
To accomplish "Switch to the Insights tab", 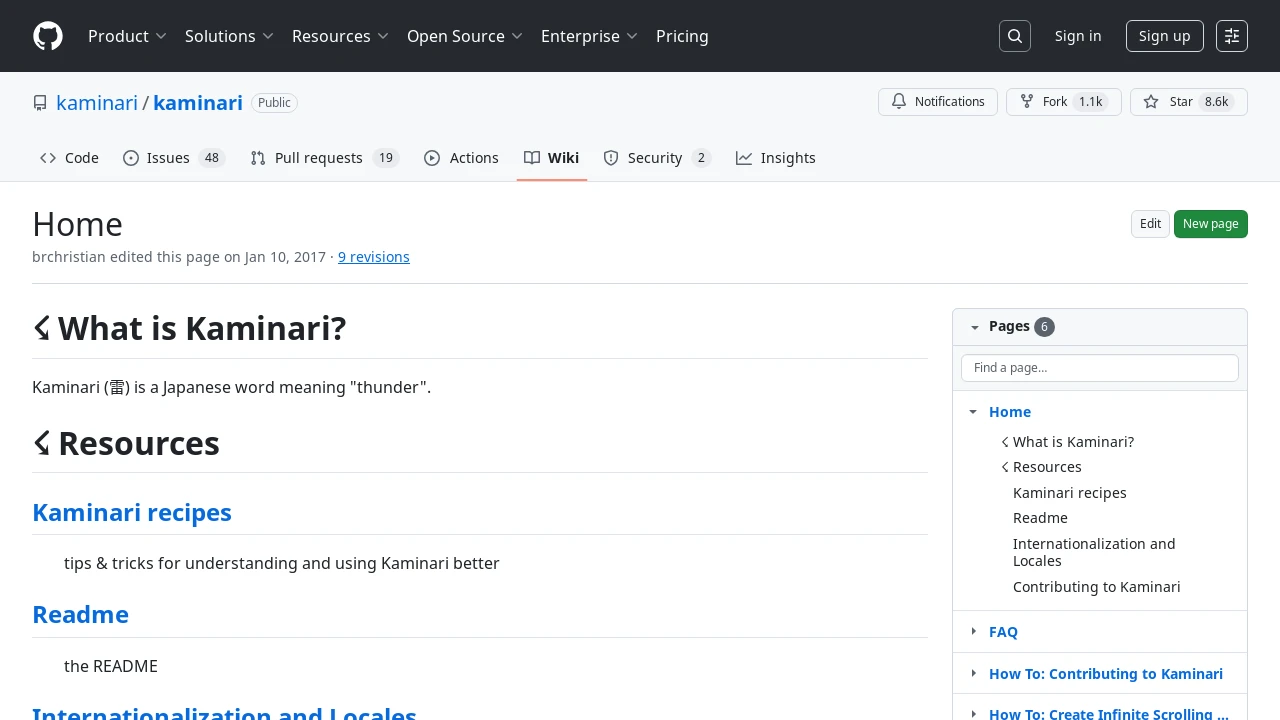I will 776,158.
